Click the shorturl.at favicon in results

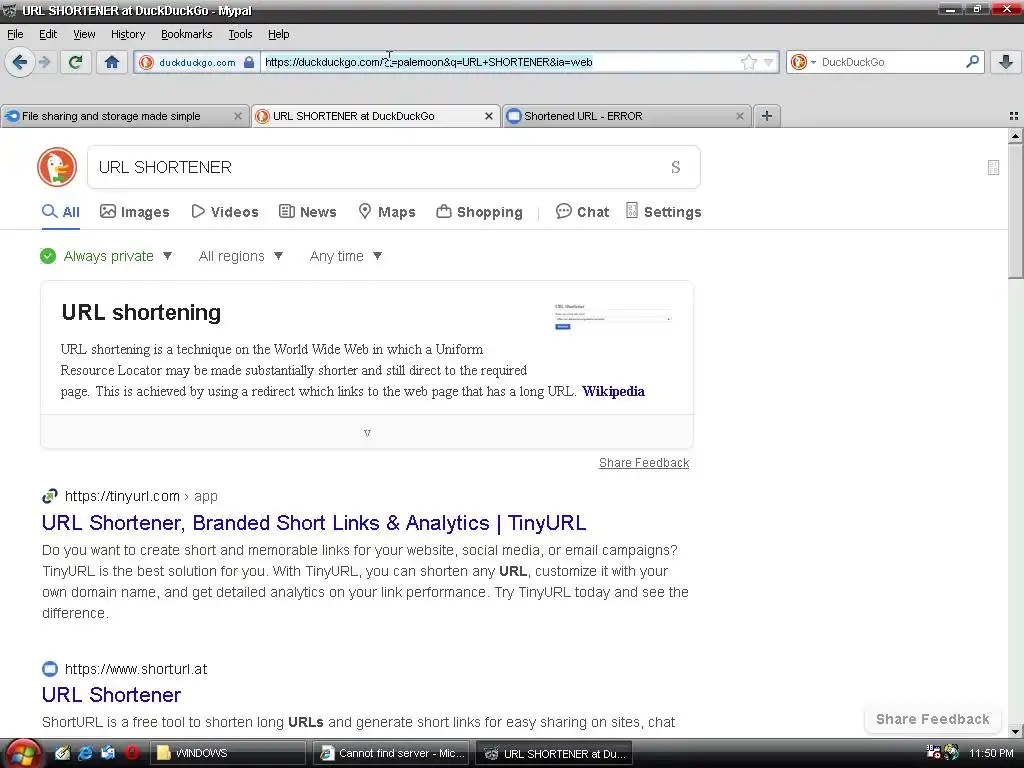(50, 669)
